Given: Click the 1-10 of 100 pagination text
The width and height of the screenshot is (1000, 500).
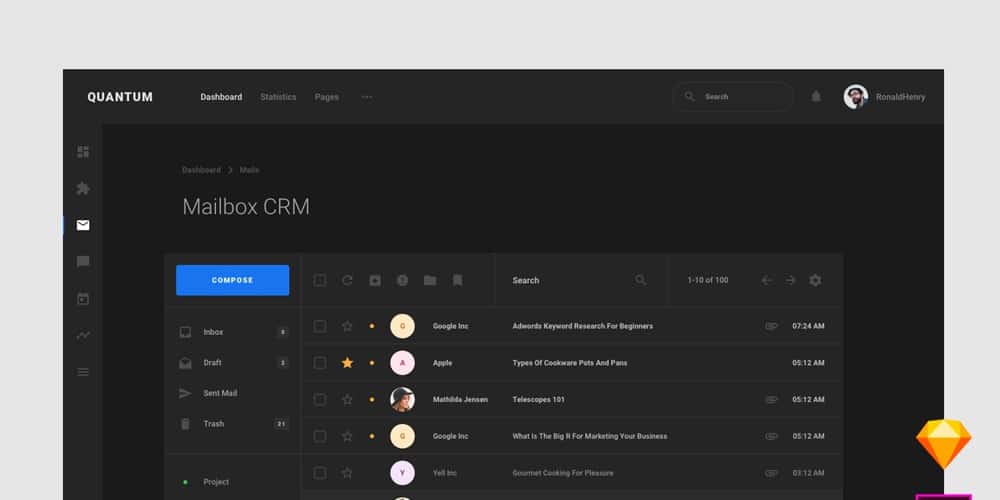Looking at the screenshot, I should point(708,280).
